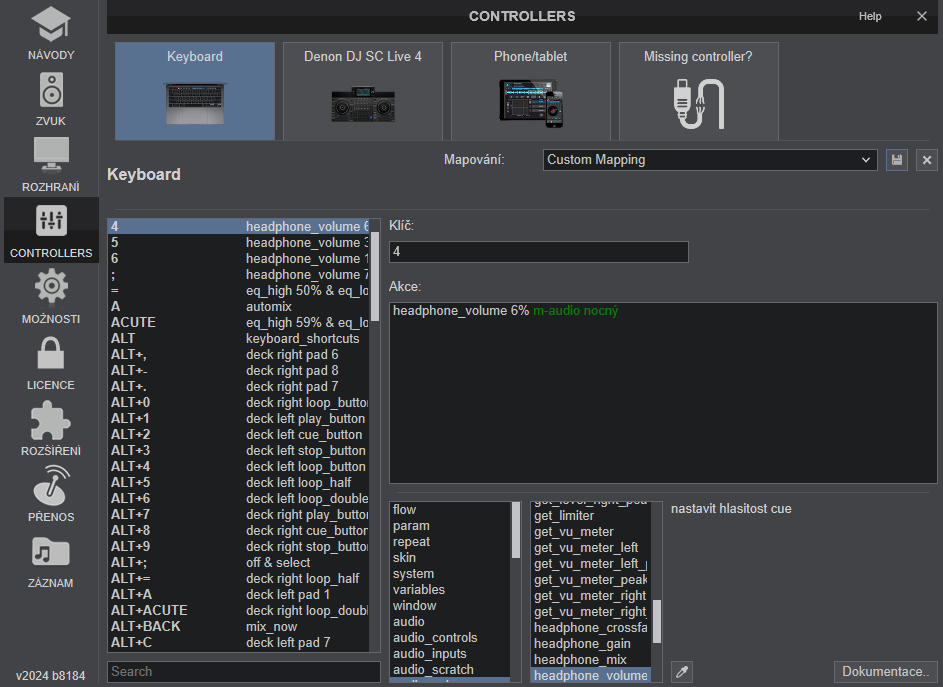Click the Help link in title bar
Screen dimensions: 943x687
[x=870, y=16]
